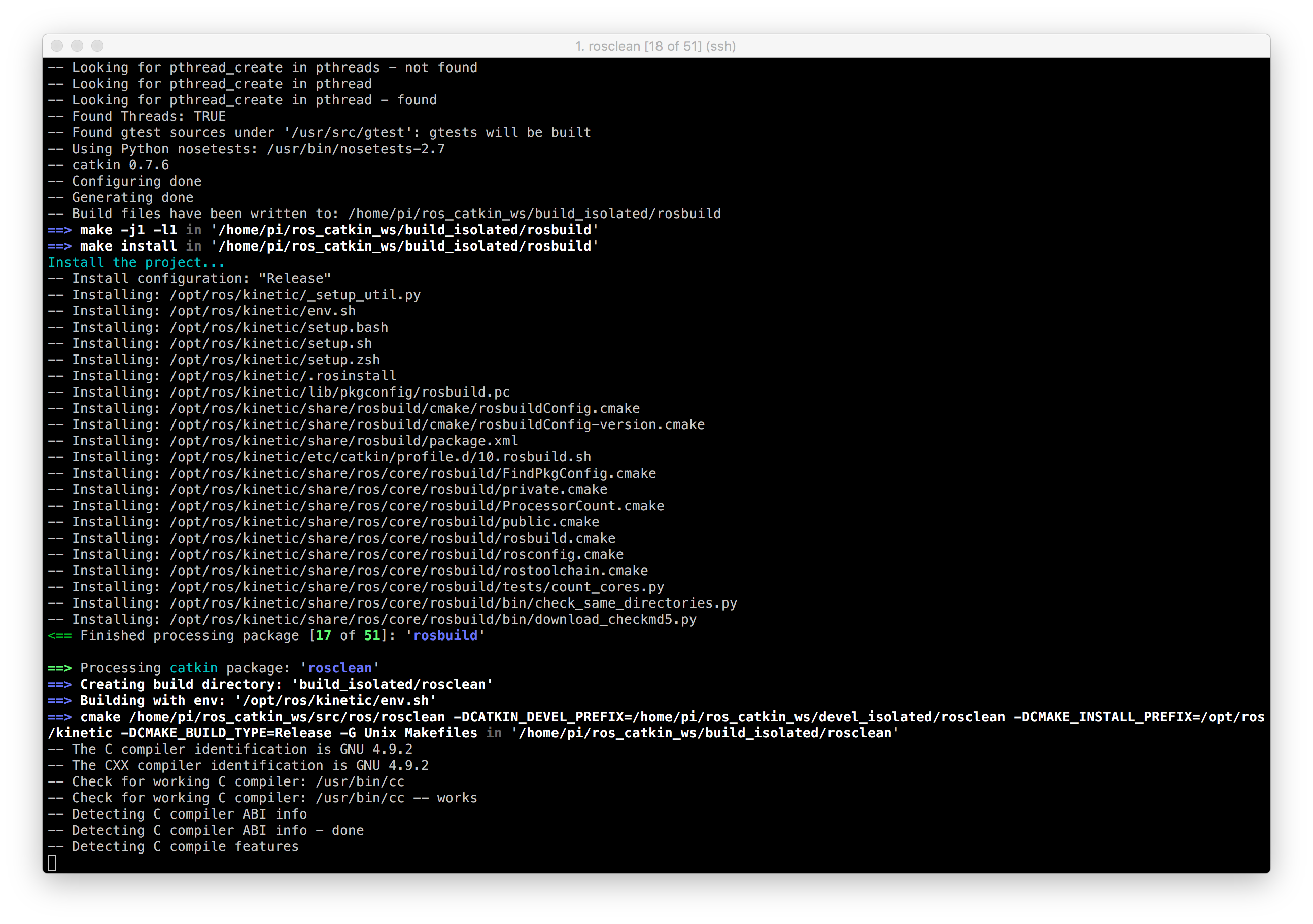Click the 'setup.sh' installing line

point(210,343)
